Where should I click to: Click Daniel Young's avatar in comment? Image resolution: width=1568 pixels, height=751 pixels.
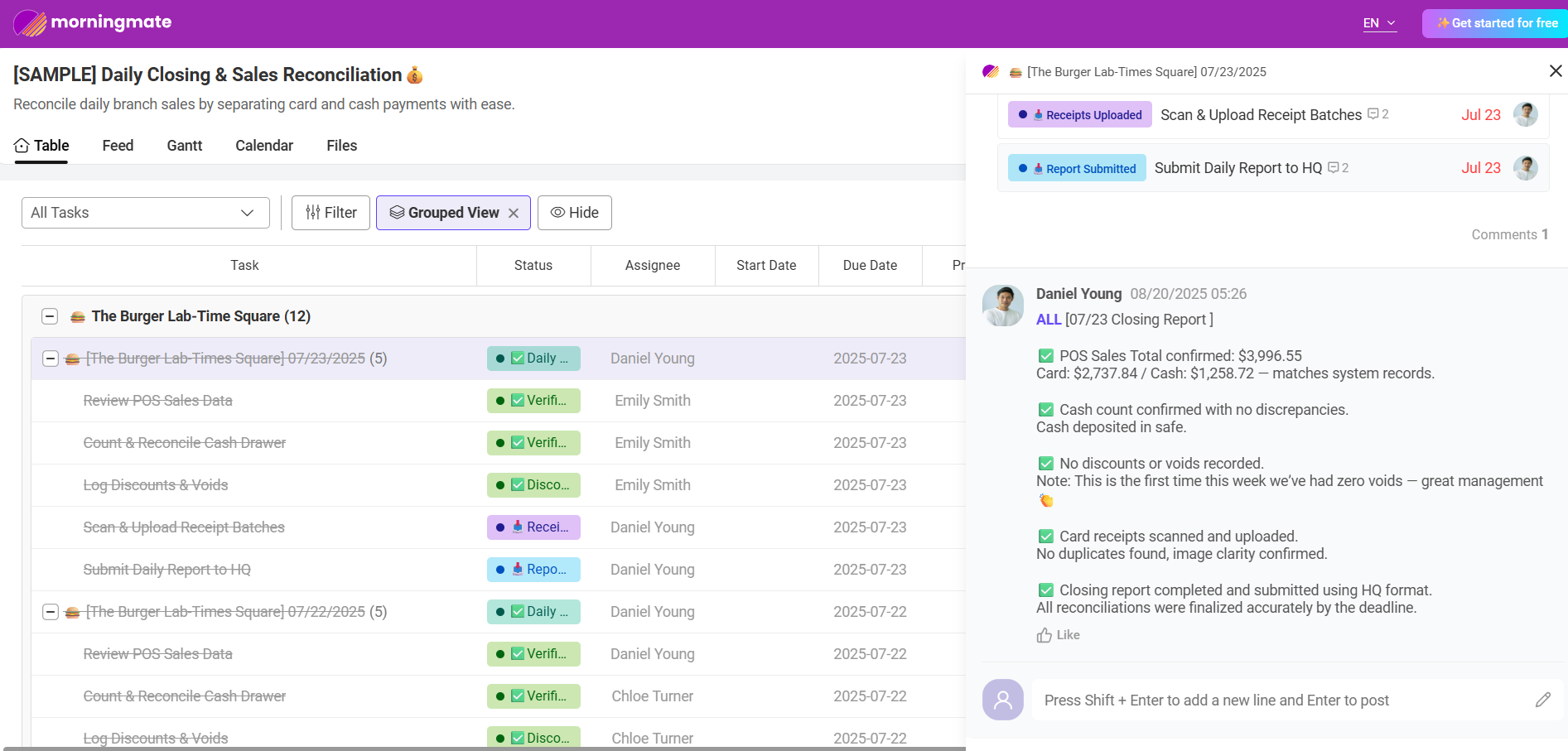coord(1002,306)
